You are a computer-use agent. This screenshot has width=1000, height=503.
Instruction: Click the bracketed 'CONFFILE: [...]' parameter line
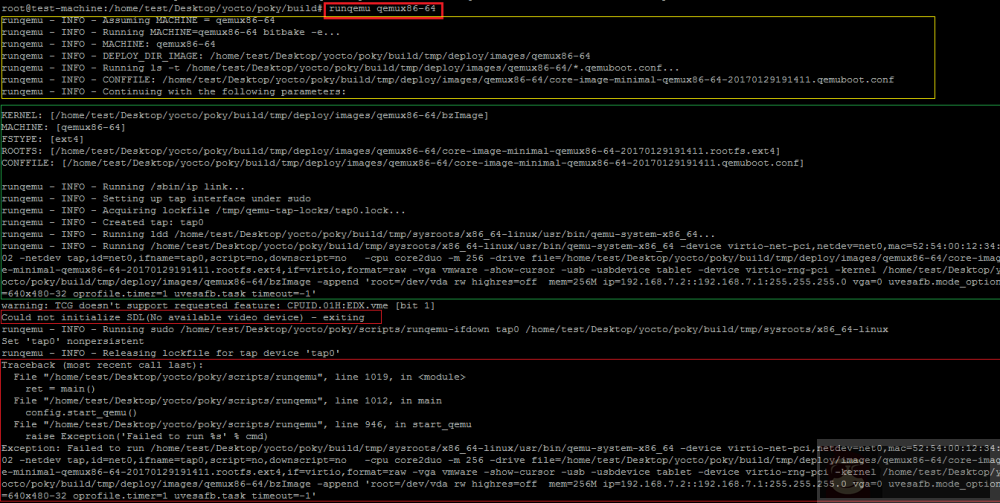tap(403, 163)
